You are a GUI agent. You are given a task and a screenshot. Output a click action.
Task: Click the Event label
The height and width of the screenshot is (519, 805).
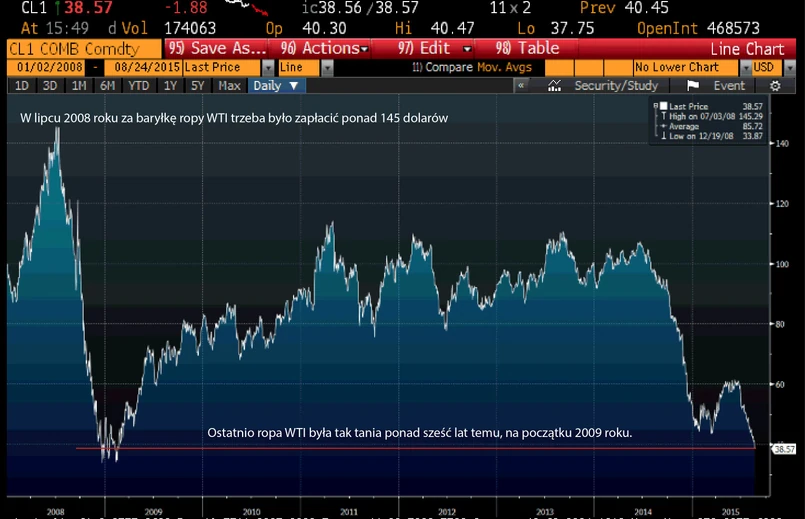(729, 86)
